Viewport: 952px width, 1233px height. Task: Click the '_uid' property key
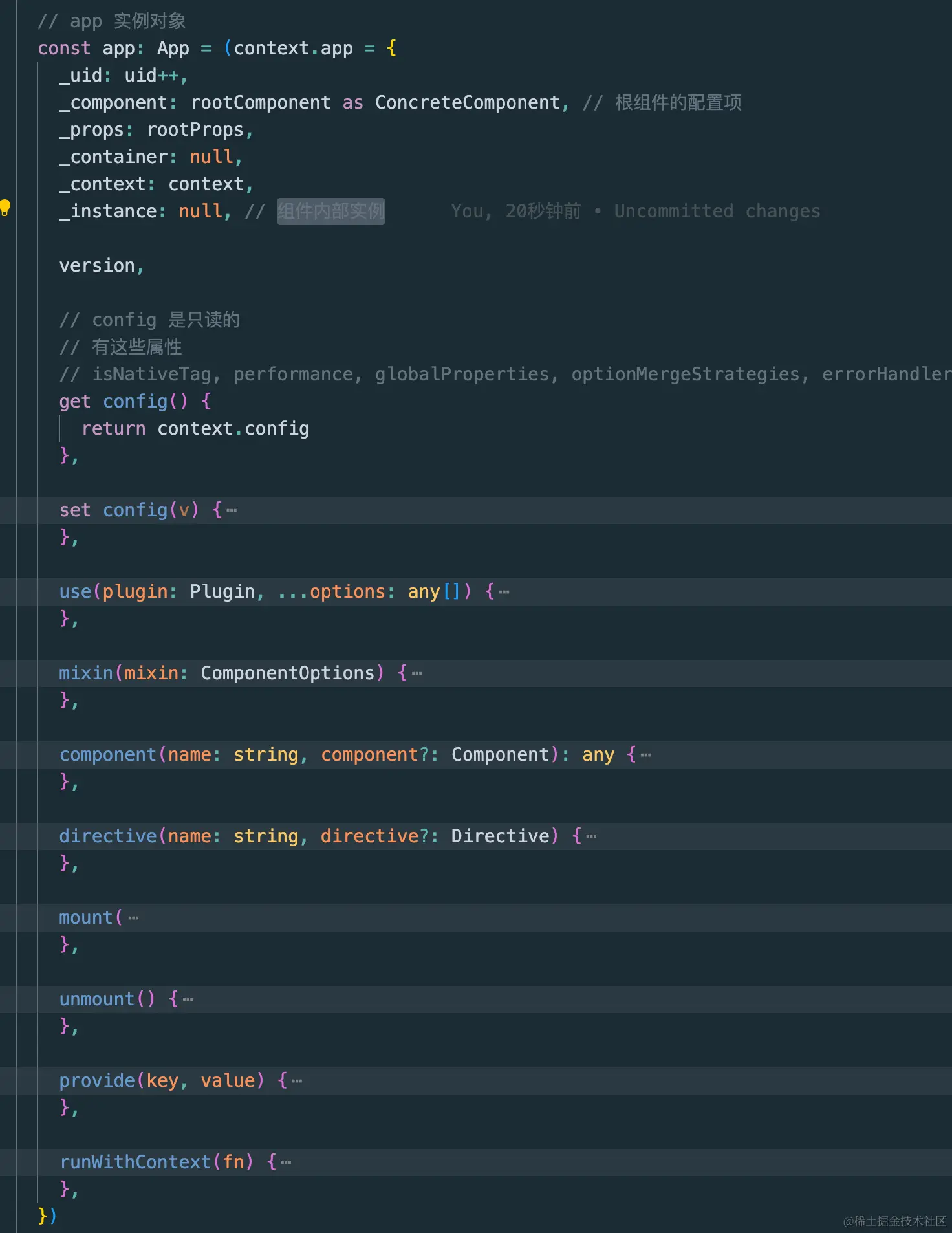81,76
